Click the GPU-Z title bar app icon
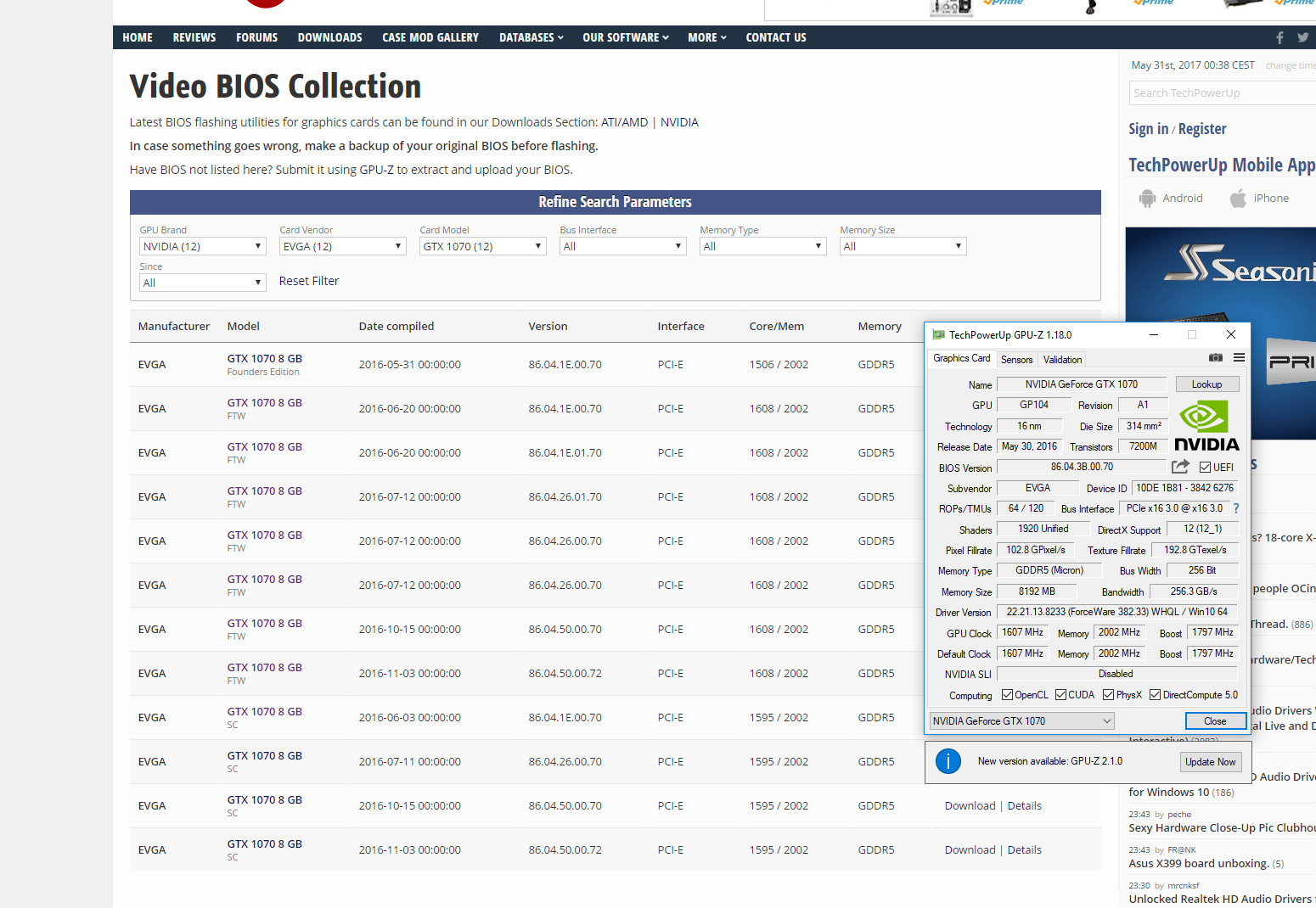This screenshot has width=1316, height=908. [x=938, y=334]
